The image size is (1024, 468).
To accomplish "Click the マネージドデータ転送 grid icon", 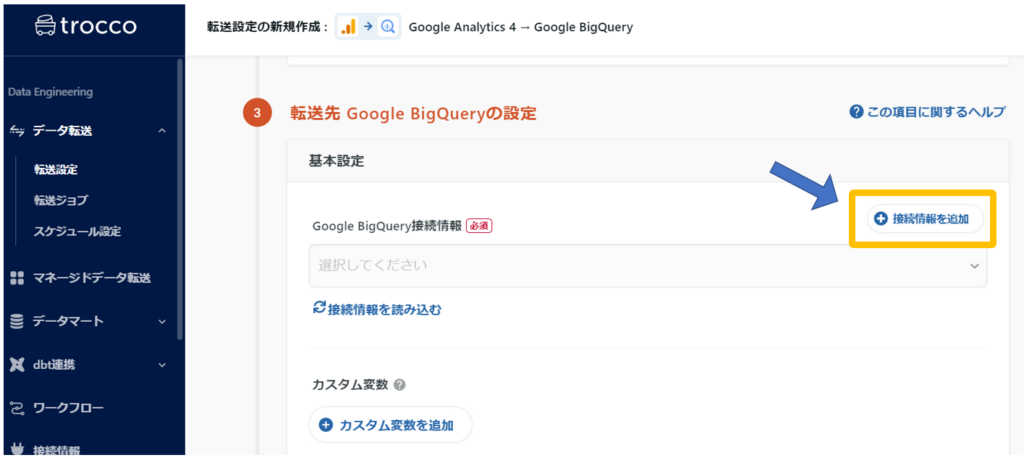I will [x=16, y=277].
